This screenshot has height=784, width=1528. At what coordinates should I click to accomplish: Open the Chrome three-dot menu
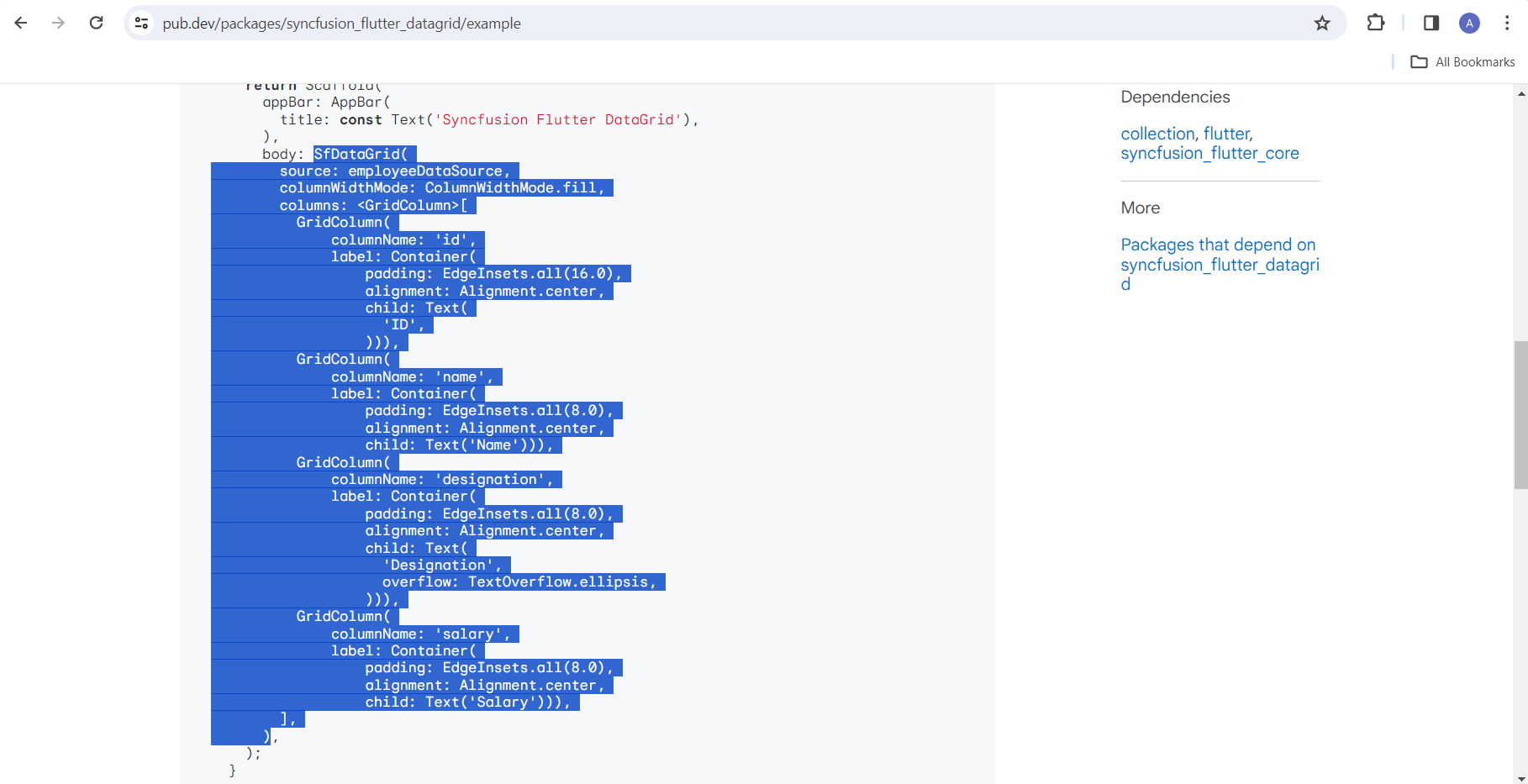[x=1507, y=23]
